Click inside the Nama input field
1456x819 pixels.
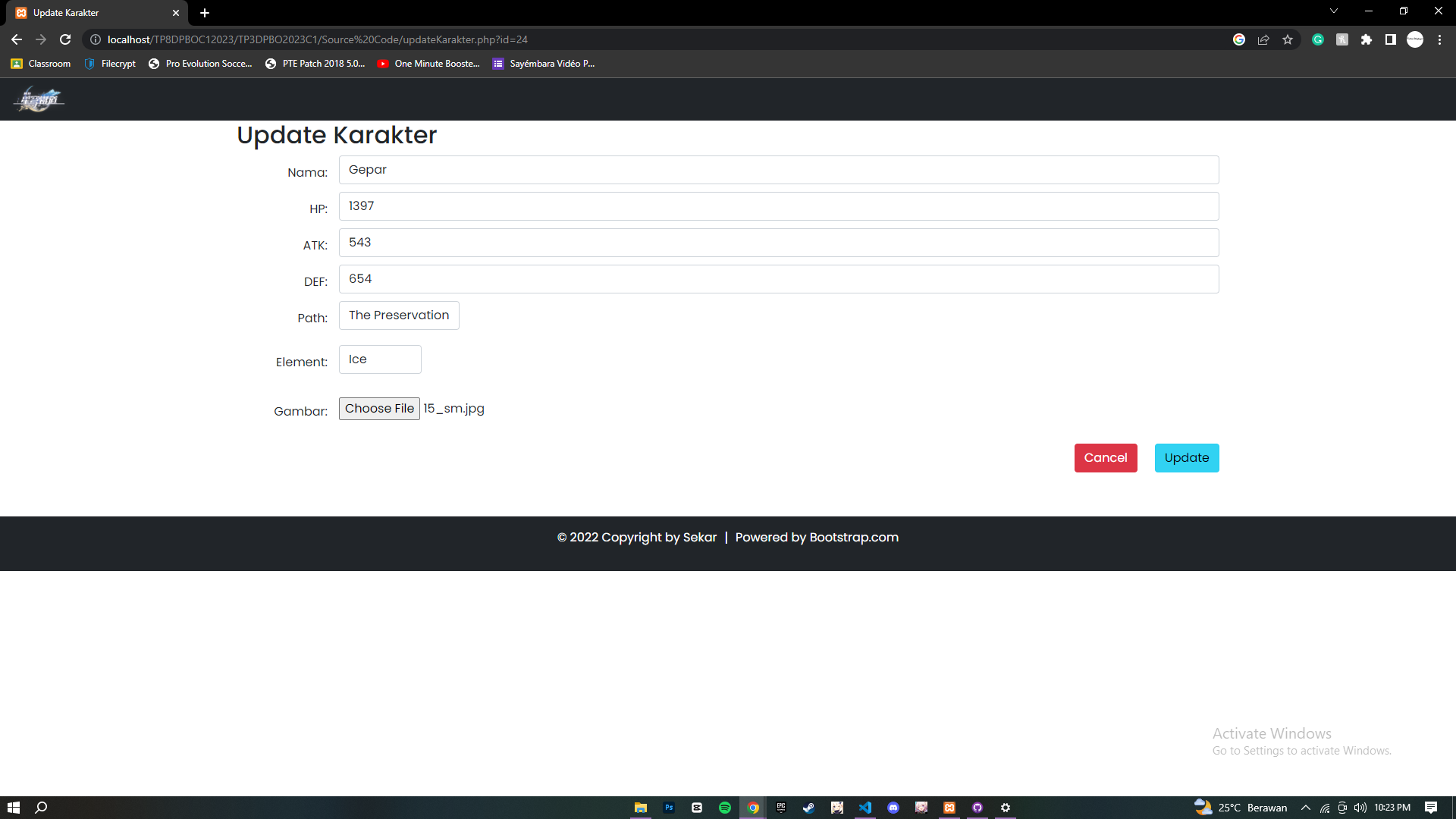click(x=779, y=170)
